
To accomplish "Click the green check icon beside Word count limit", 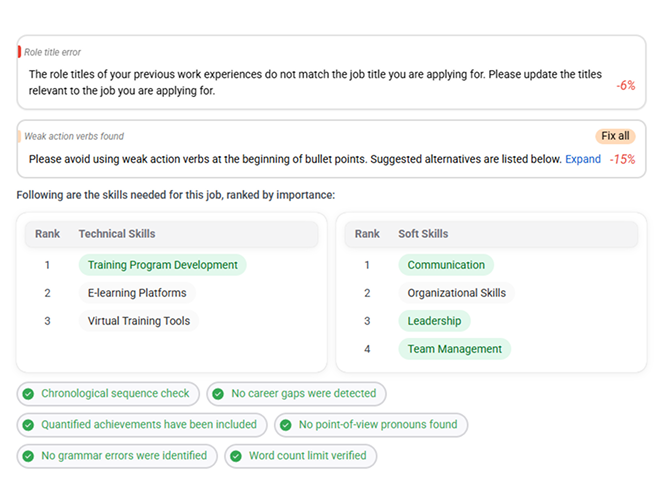I will click(236, 457).
